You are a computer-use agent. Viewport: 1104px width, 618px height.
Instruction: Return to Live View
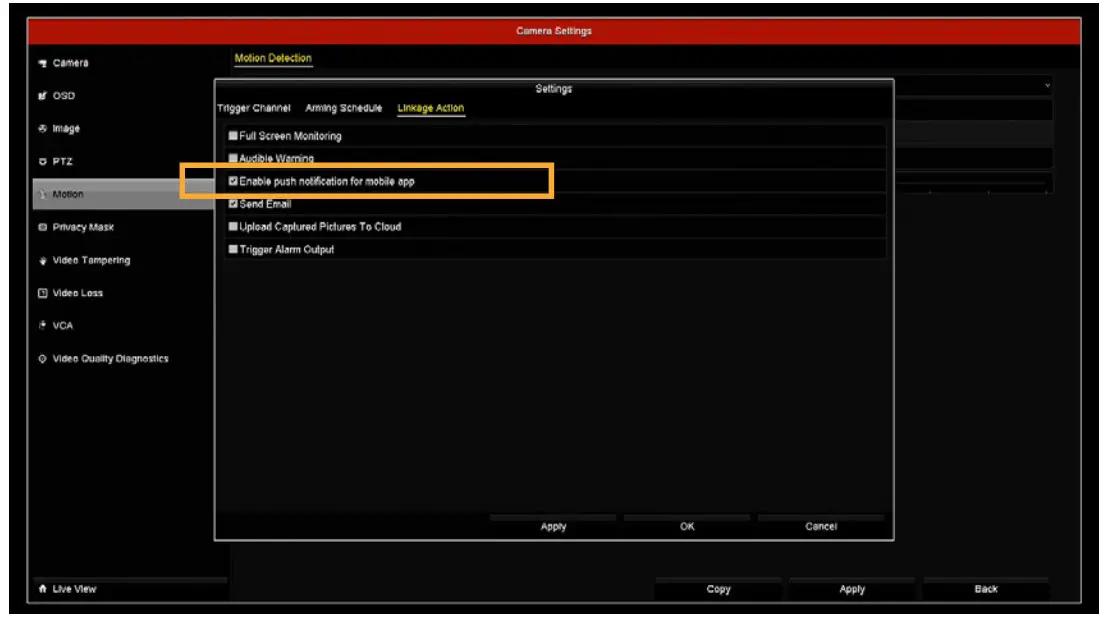(x=74, y=589)
